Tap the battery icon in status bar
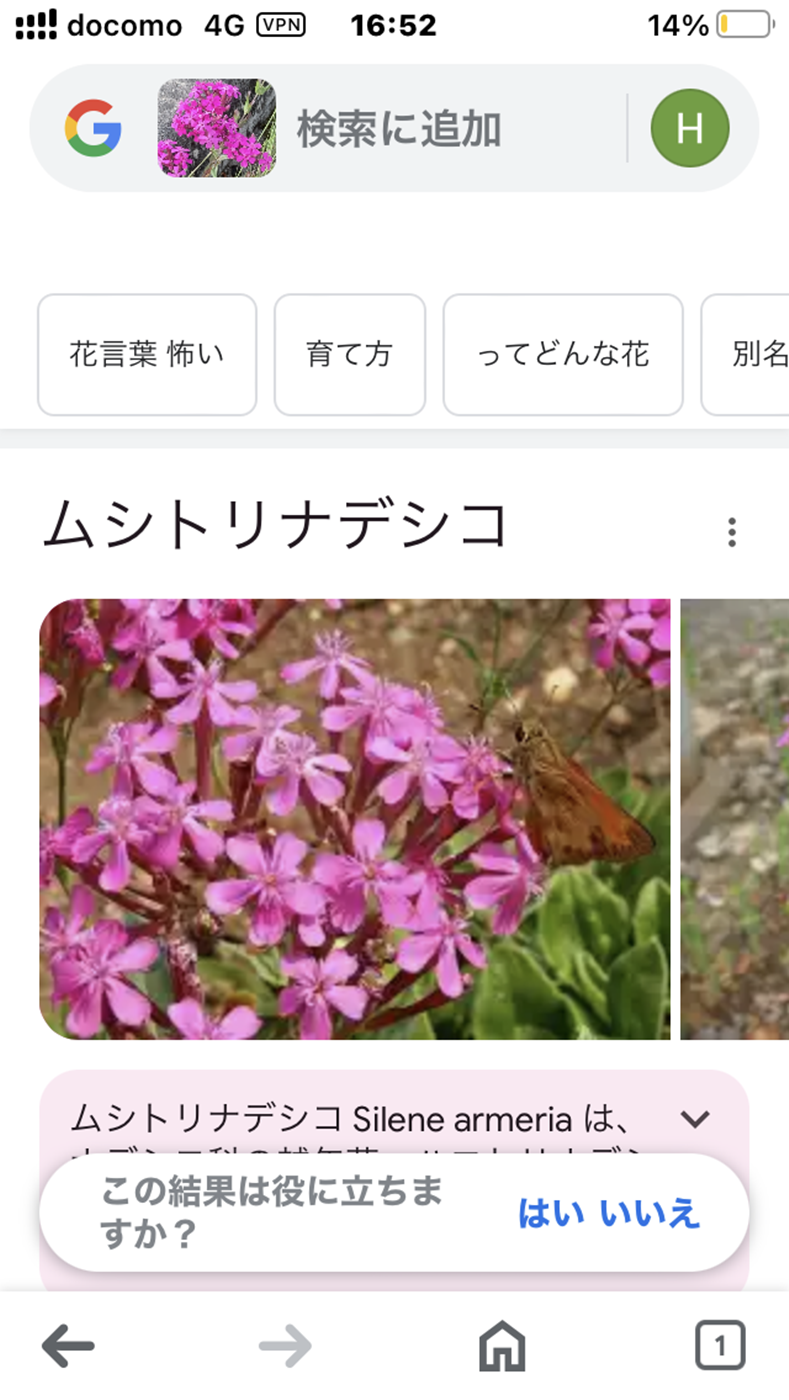This screenshot has width=789, height=1400. pyautogui.click(x=744, y=25)
